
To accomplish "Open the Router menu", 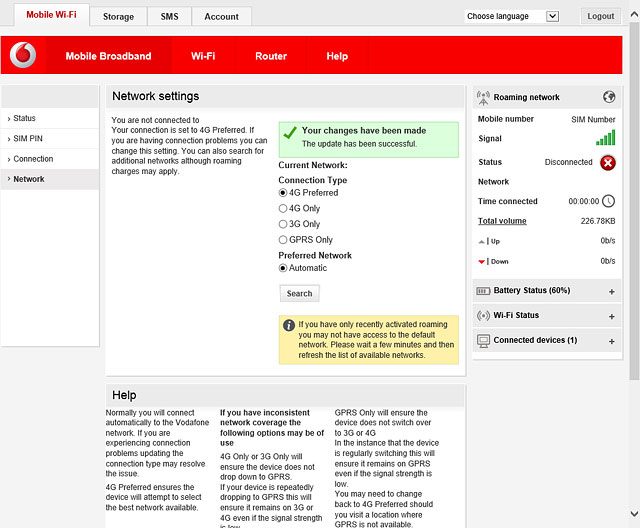I will tap(271, 56).
